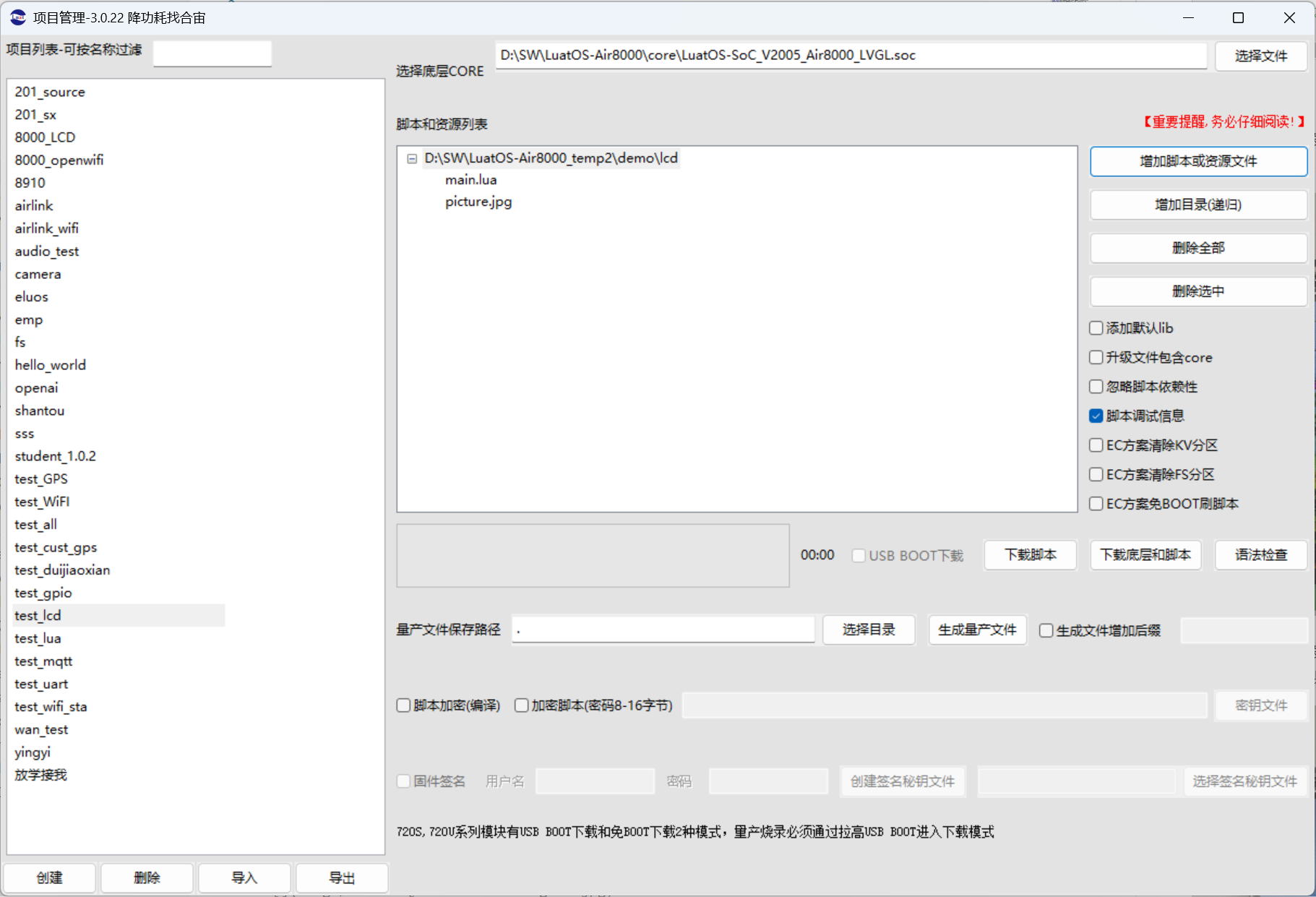Select project 放学接我

point(40,775)
